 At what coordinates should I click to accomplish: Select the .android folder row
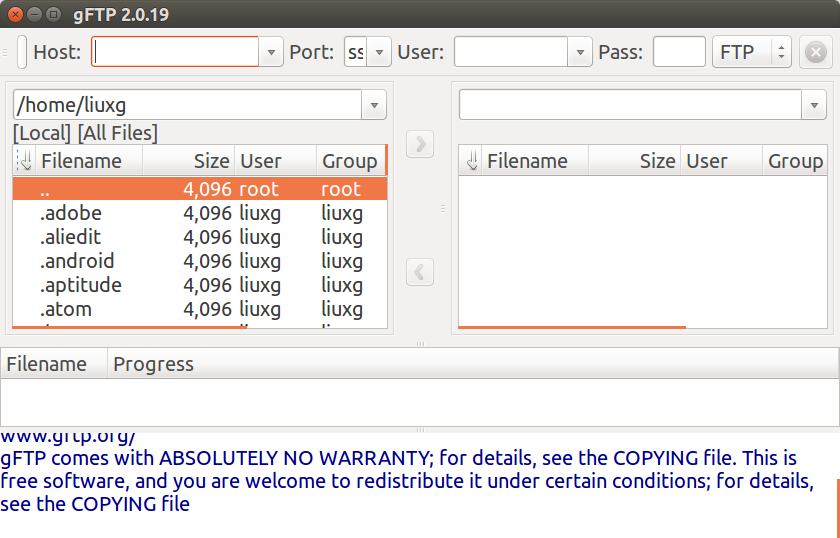pyautogui.click(x=77, y=261)
